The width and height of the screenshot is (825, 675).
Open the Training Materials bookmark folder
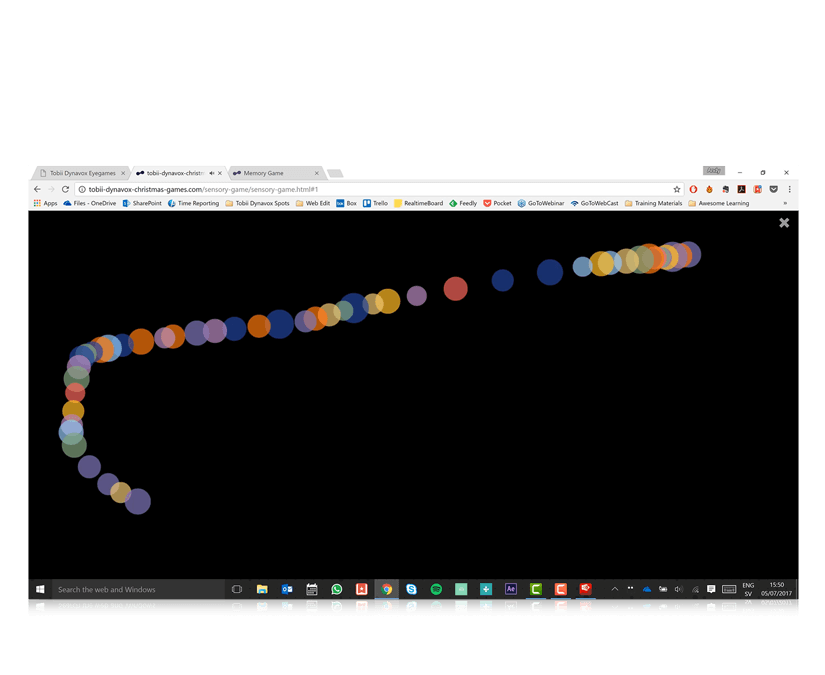[653, 203]
